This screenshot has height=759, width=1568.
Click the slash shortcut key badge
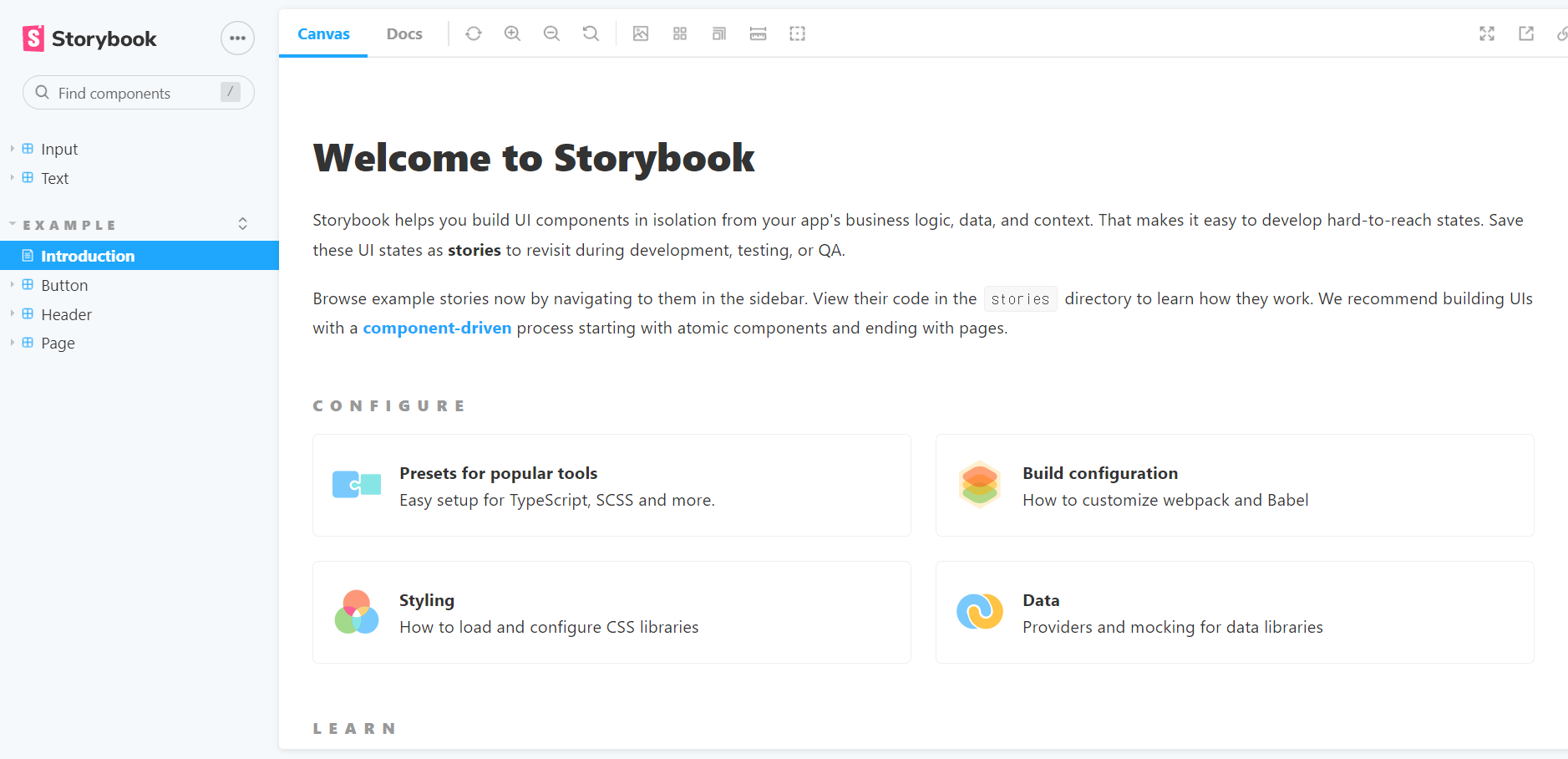(231, 92)
